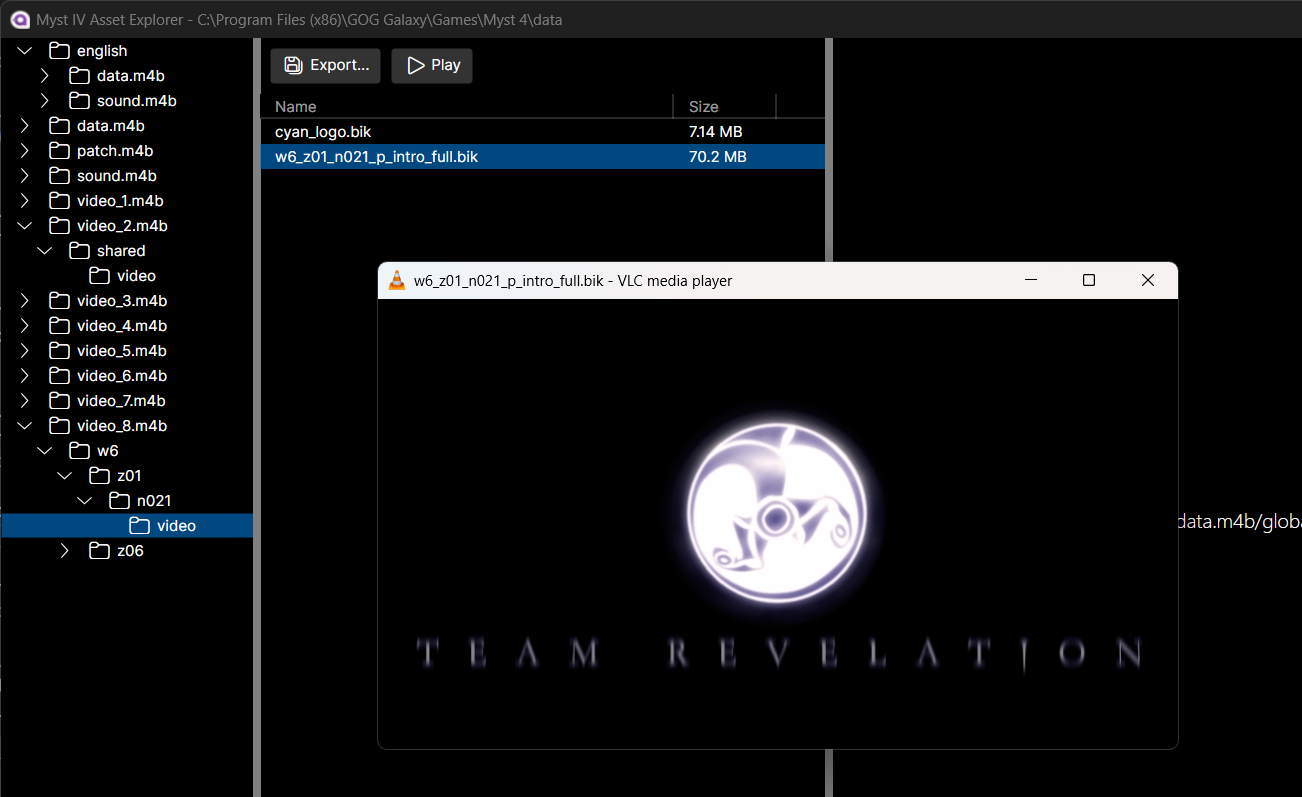Collapse the n021 folder node
The height and width of the screenshot is (797, 1302).
[85, 501]
